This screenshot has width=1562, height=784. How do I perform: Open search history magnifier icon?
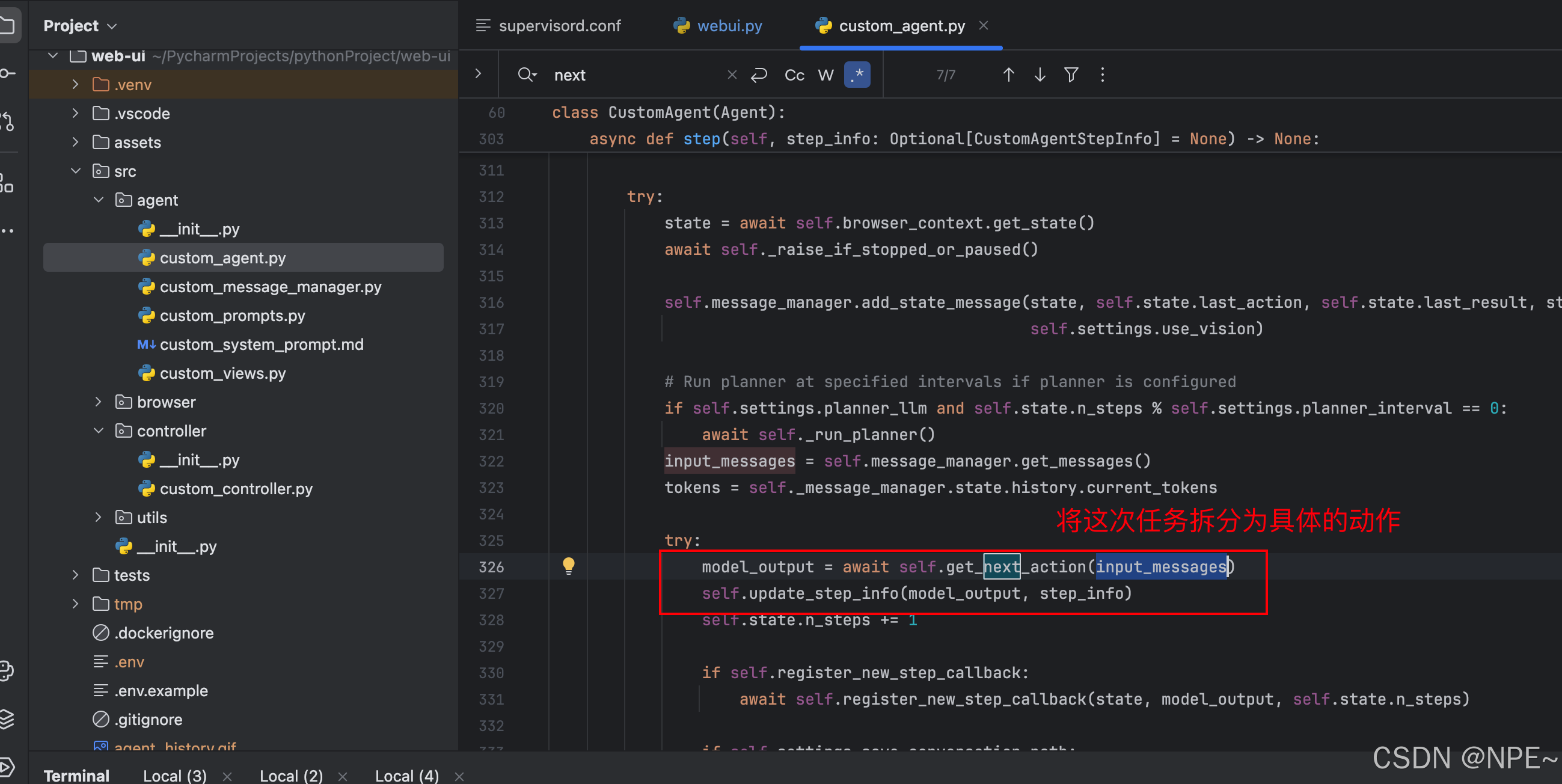[526, 75]
